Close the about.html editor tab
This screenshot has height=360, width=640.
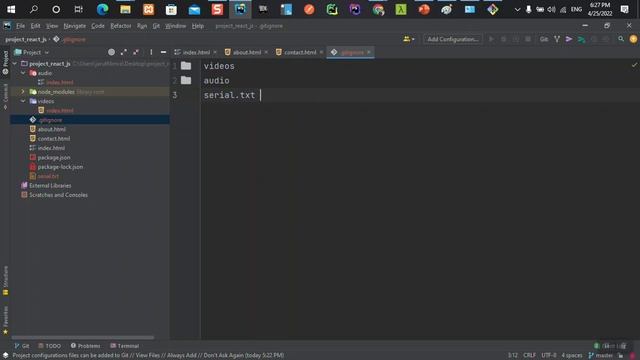[x=266, y=52]
